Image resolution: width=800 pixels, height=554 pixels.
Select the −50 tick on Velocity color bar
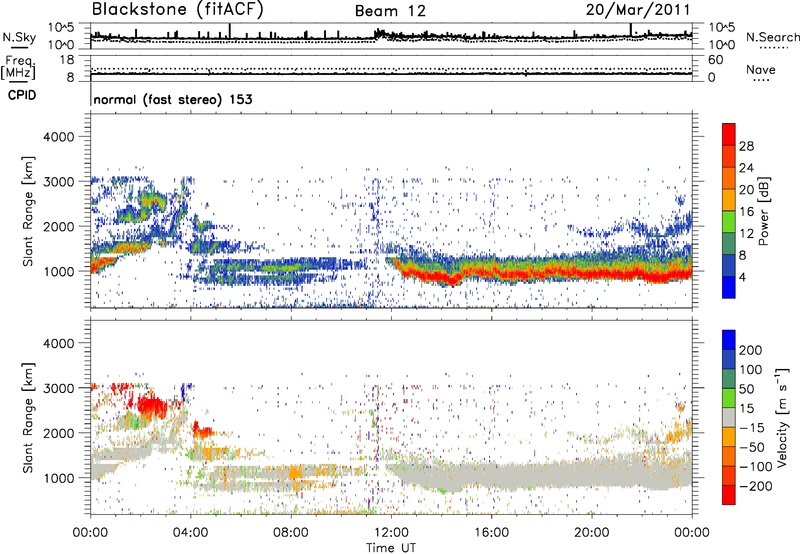tap(752, 447)
